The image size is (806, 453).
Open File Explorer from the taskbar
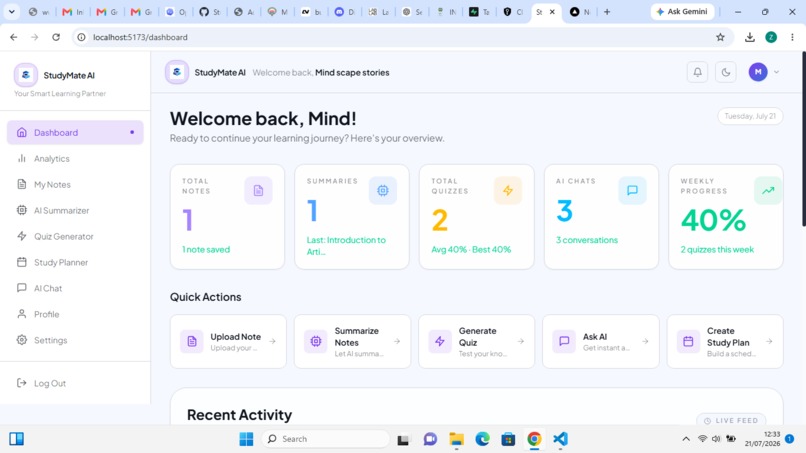click(x=456, y=439)
